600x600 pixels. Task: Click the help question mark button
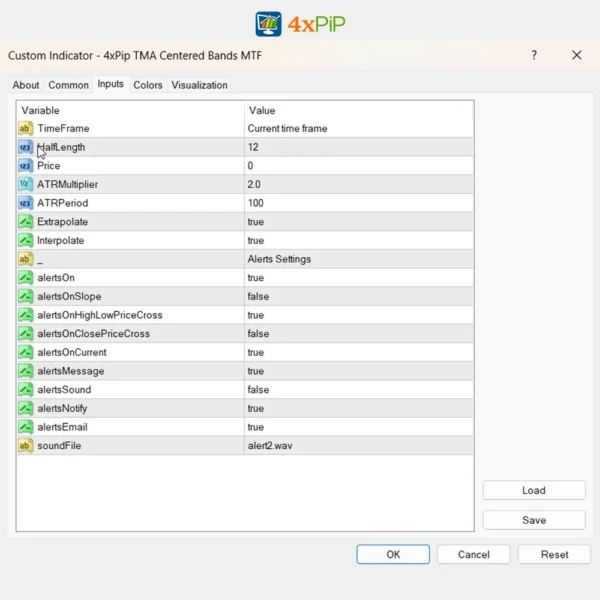(x=534, y=56)
